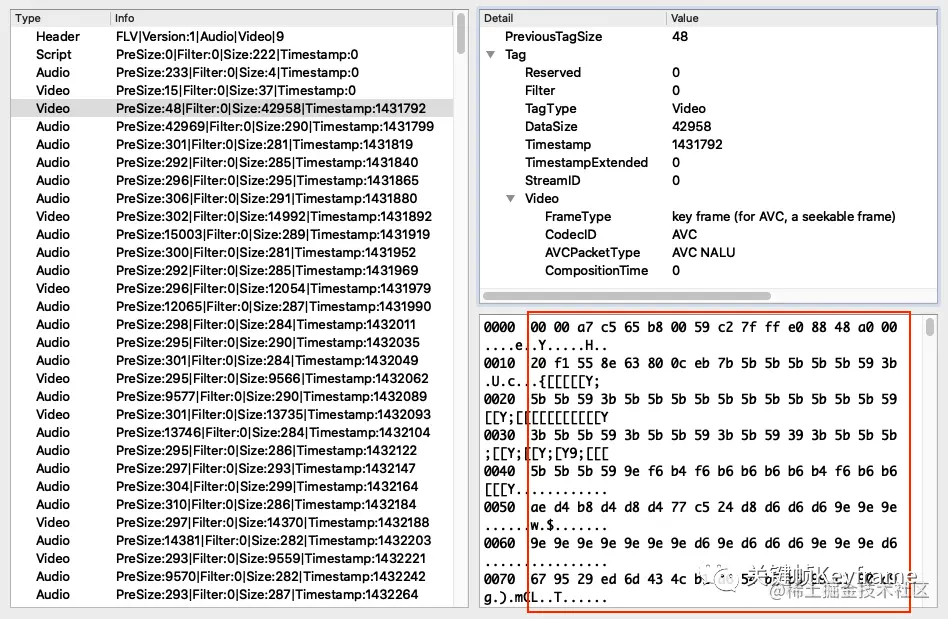Select Audio row with Timestamp:1431865
948x619 pixels.
tap(232, 181)
